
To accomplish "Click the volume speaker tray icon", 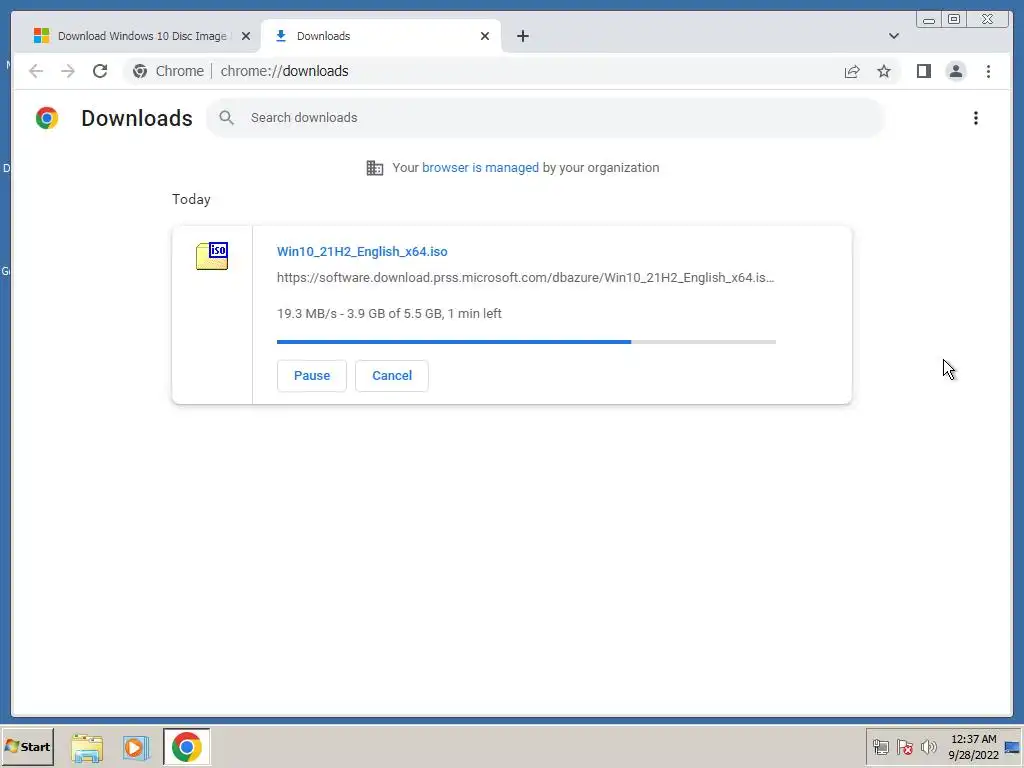I will click(928, 747).
